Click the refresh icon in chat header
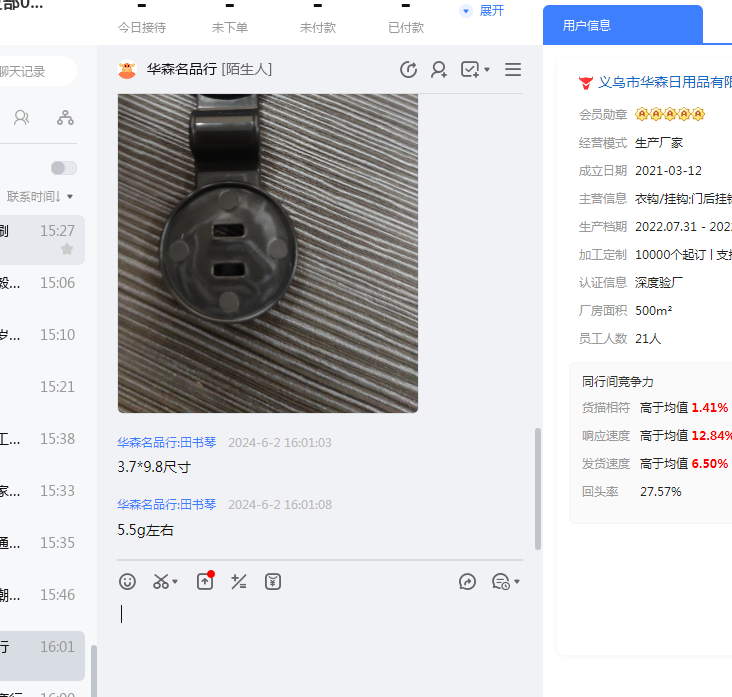This screenshot has height=697, width=732. 408,69
